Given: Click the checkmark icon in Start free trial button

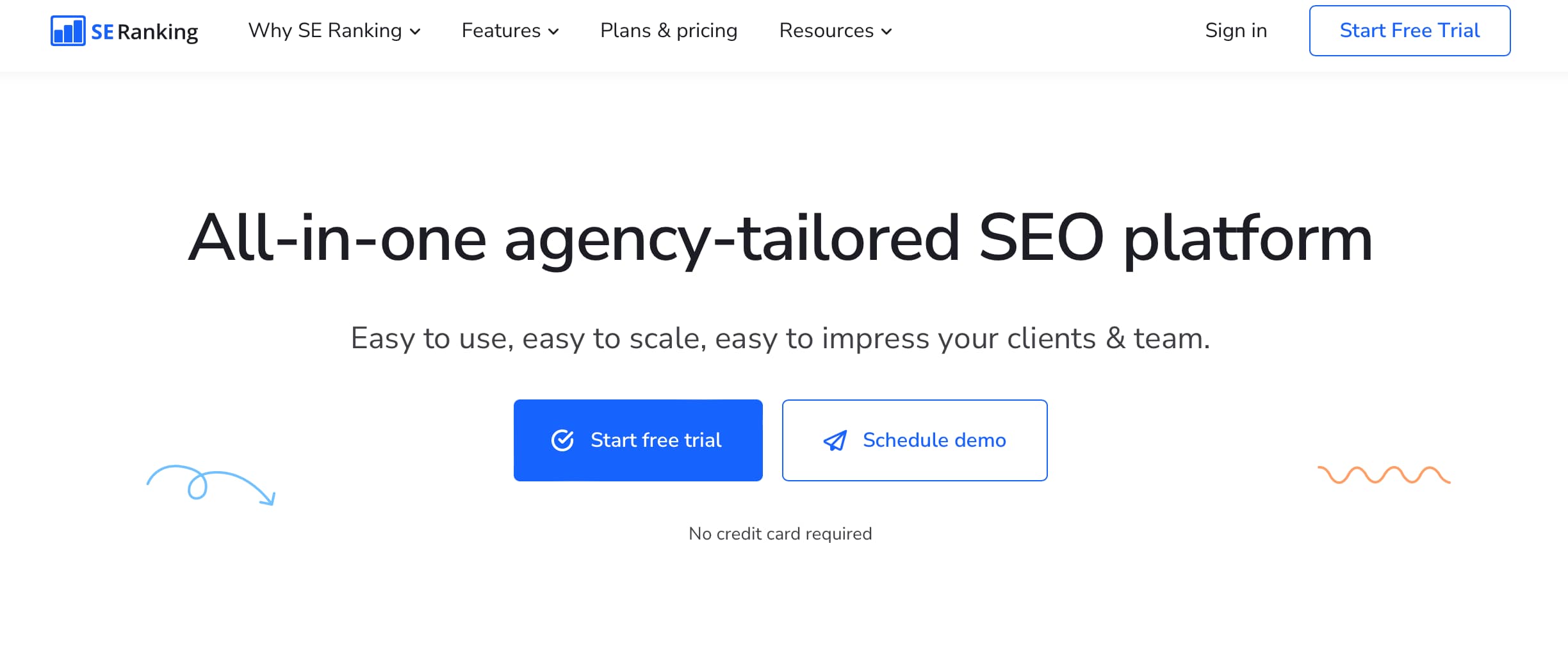Looking at the screenshot, I should pyautogui.click(x=562, y=440).
